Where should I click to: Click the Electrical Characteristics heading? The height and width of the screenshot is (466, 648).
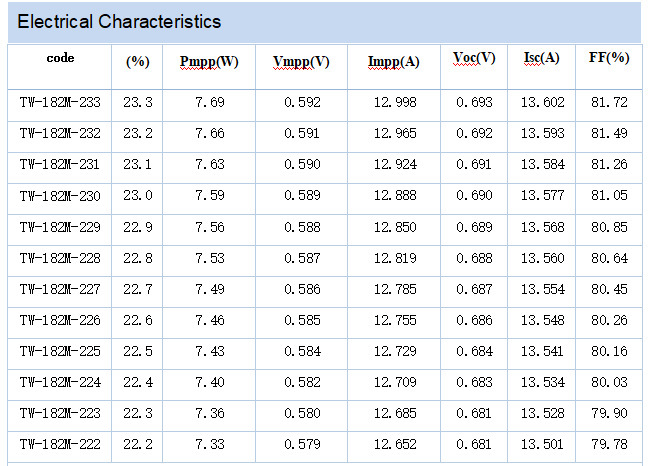coord(120,21)
